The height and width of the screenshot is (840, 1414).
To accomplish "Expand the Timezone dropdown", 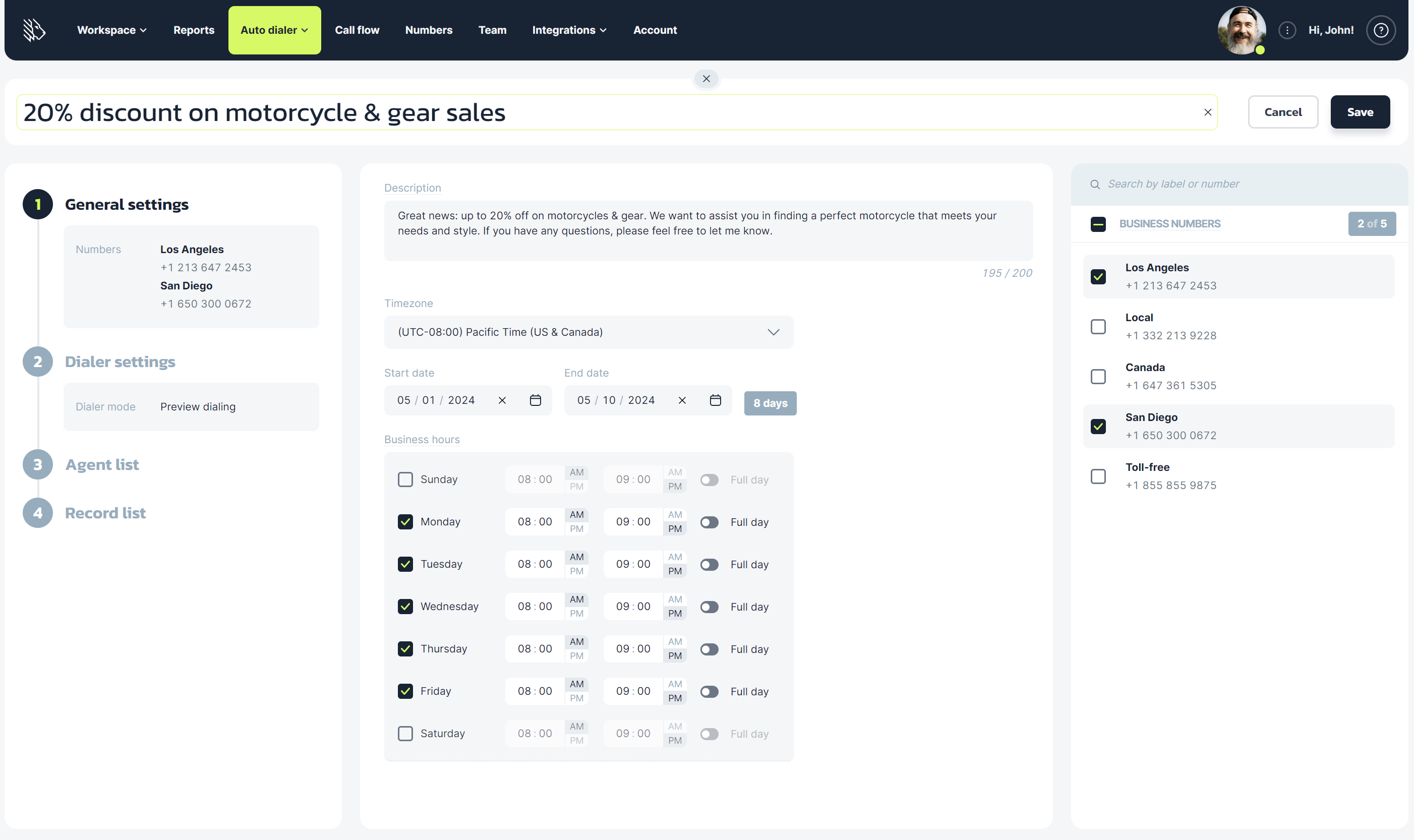I will (x=588, y=332).
